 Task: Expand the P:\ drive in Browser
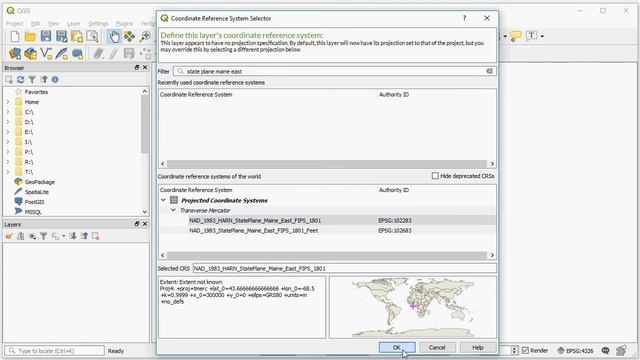(x=8, y=152)
